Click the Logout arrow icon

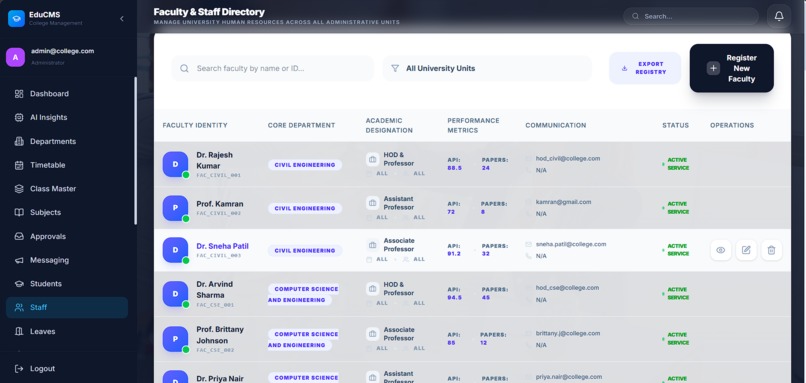19,369
